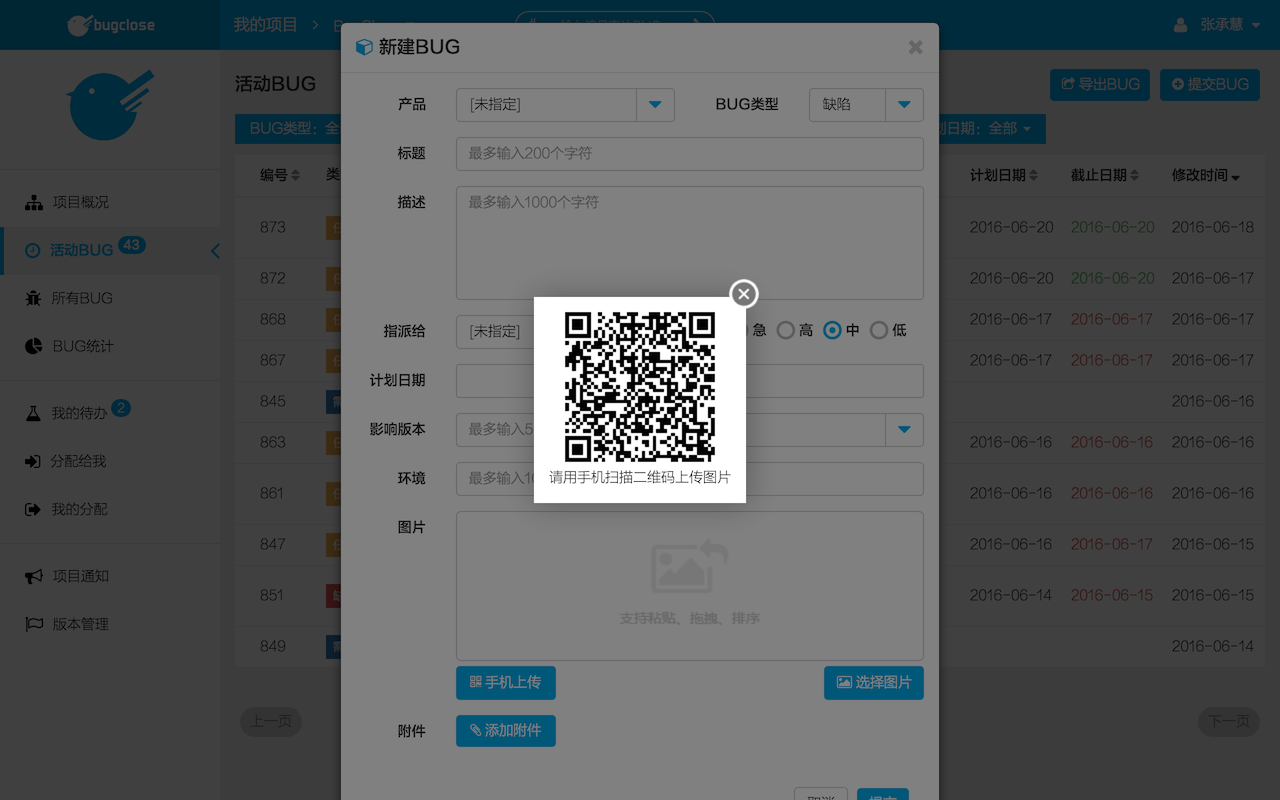Close the 新建BUG dialog
The image size is (1280, 800).
coord(915,47)
